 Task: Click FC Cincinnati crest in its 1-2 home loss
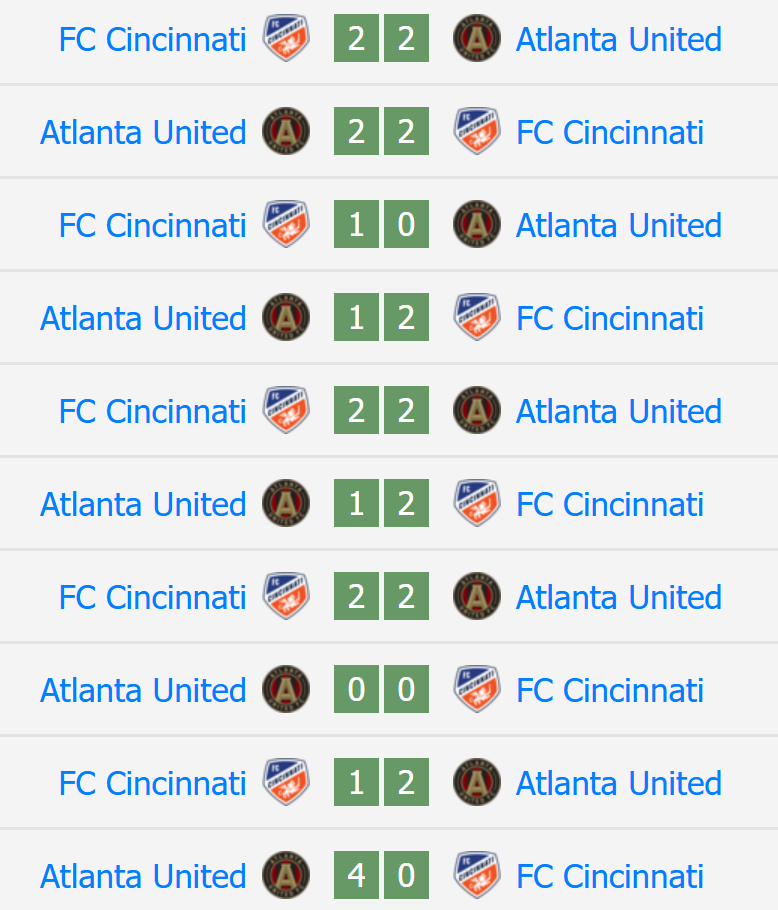pyautogui.click(x=285, y=783)
